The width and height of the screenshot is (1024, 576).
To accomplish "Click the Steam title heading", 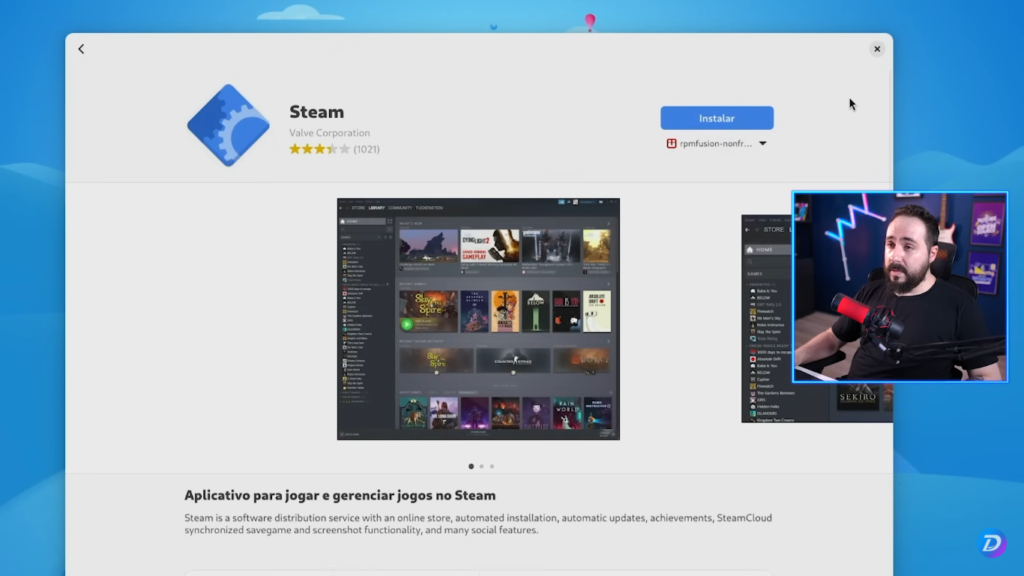I will (317, 112).
